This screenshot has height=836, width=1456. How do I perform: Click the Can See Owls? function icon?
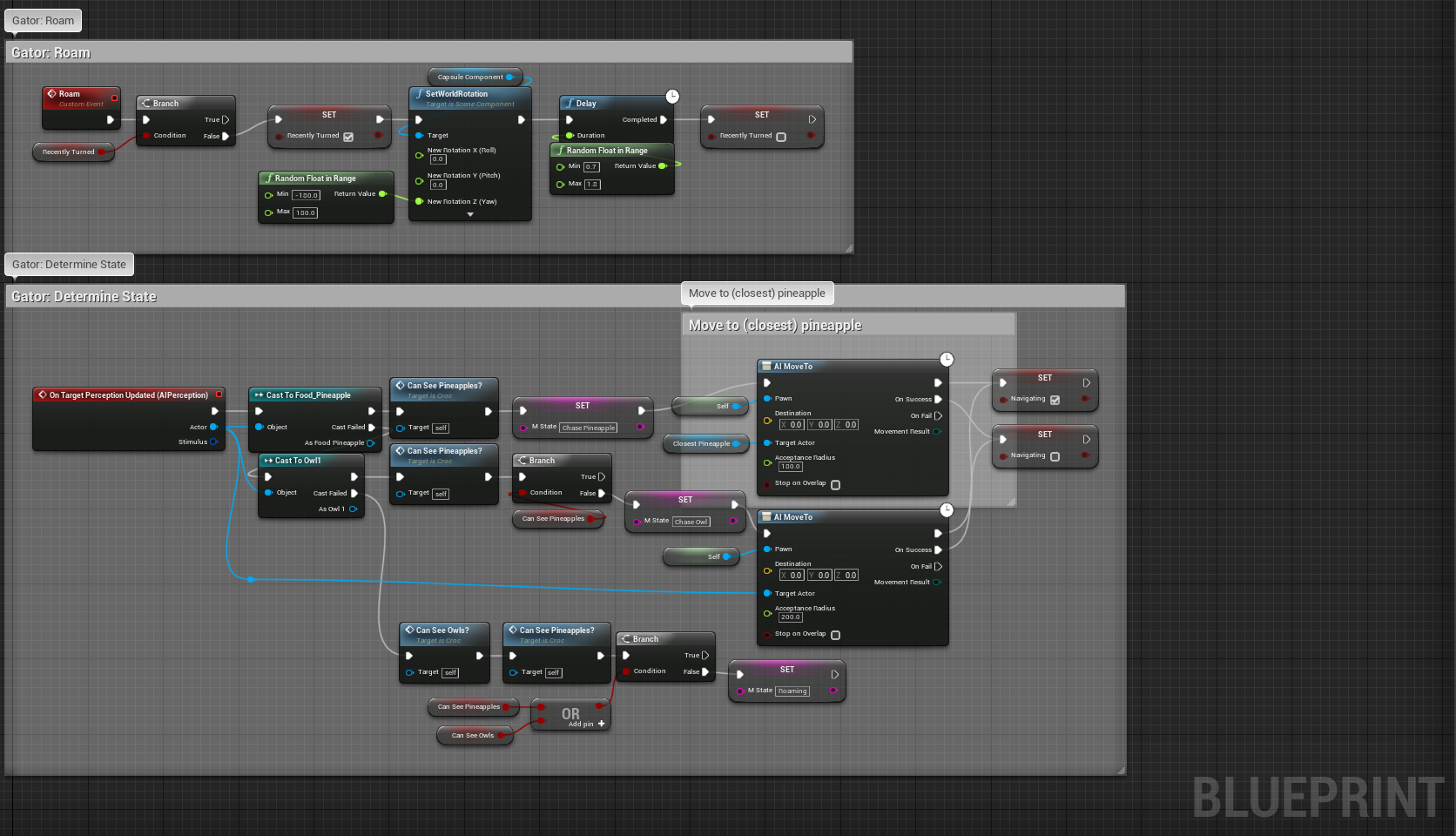click(x=409, y=630)
